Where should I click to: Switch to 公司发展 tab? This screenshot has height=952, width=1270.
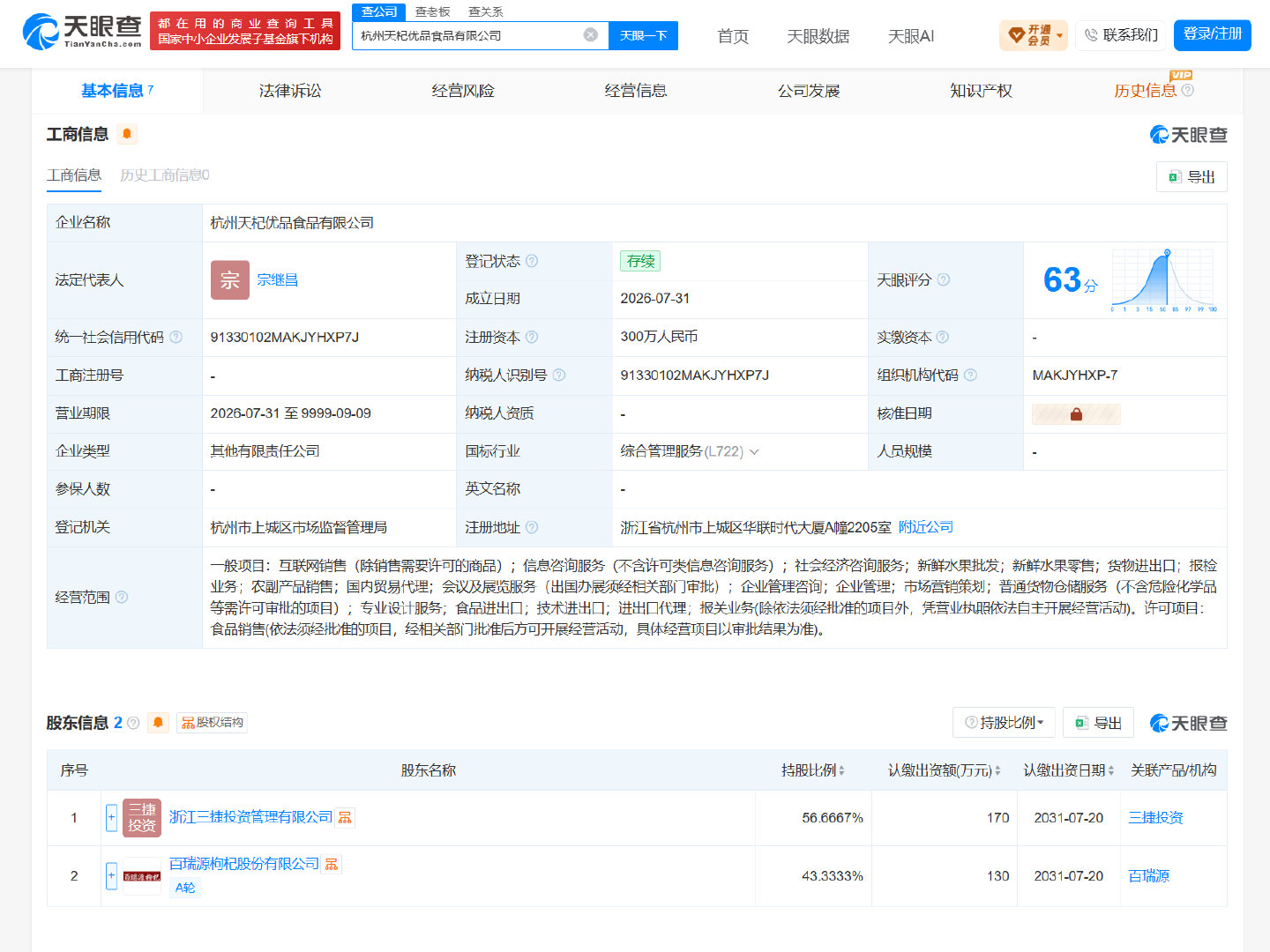point(809,90)
